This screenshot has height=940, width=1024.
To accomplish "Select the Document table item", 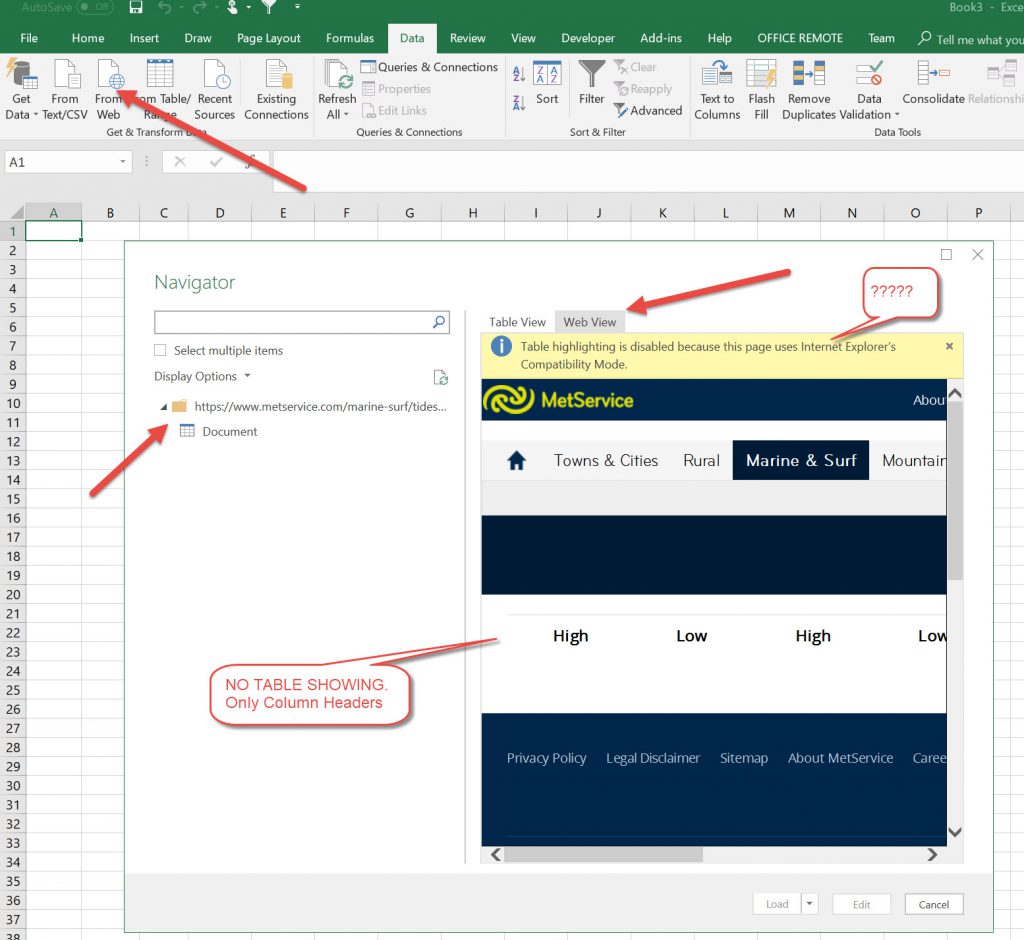I will click(229, 432).
